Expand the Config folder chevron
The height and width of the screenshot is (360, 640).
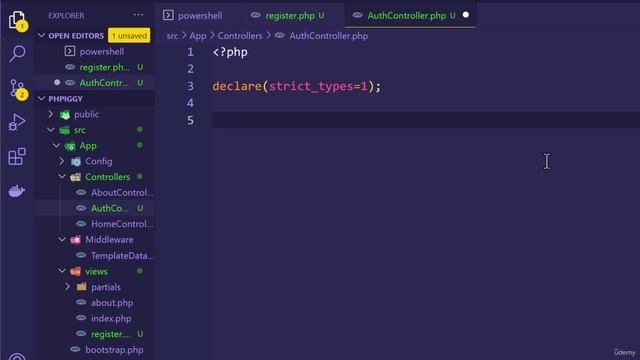pyautogui.click(x=62, y=161)
